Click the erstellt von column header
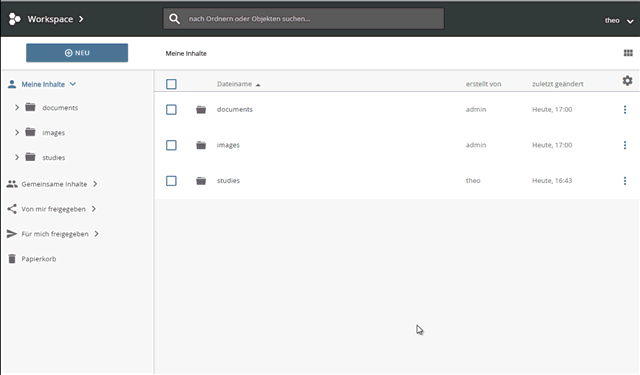 484,84
